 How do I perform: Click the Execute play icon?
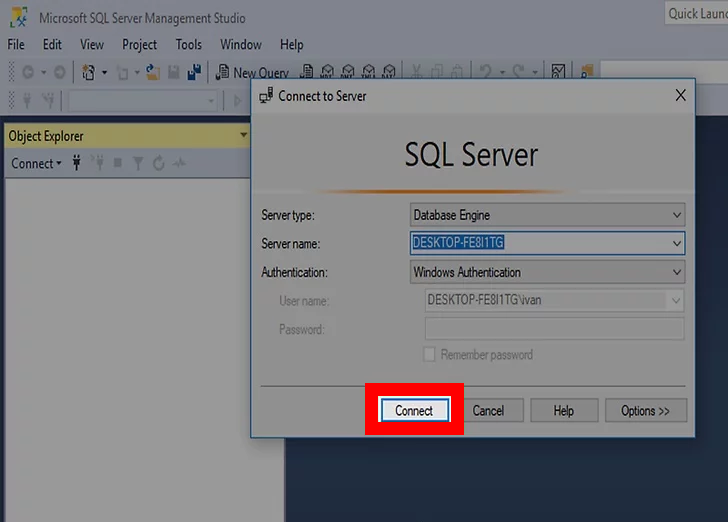[237, 100]
